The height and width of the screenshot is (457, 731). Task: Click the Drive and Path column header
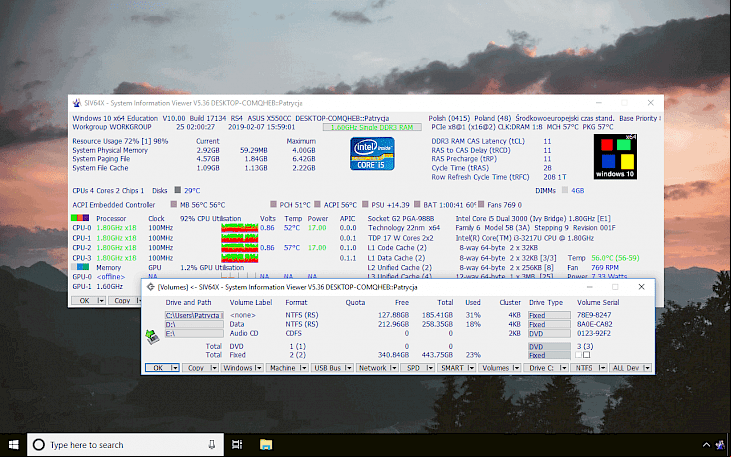tap(188, 302)
